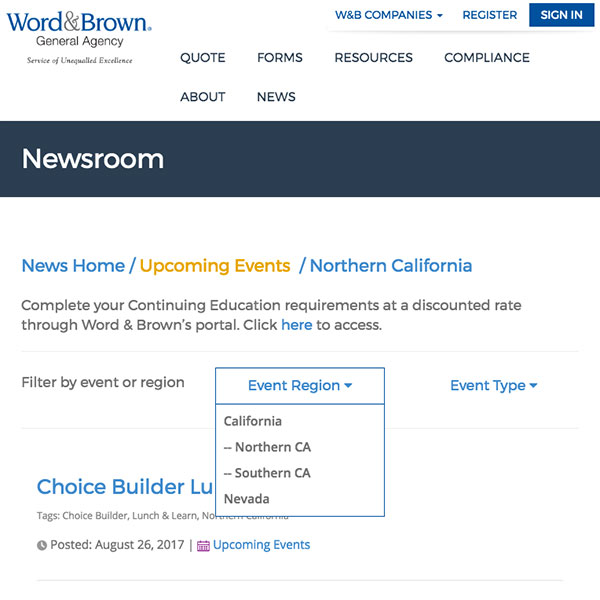
Task: Collapse the Event Region dropdown
Action: 300,386
